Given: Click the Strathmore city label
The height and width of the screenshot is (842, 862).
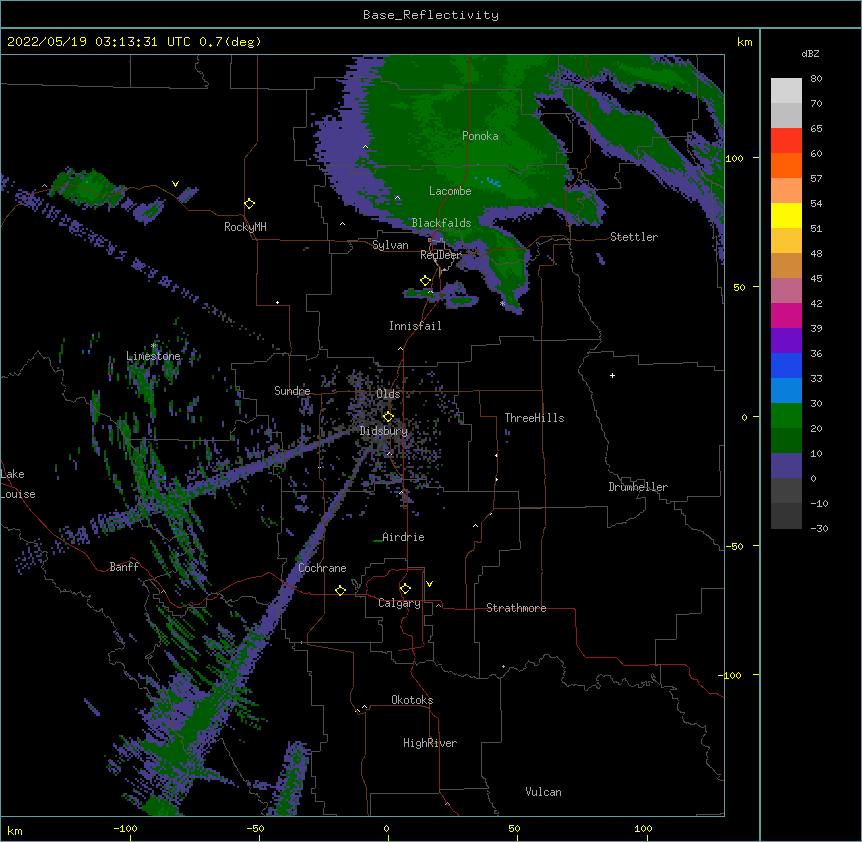Looking at the screenshot, I should pyautogui.click(x=516, y=608).
